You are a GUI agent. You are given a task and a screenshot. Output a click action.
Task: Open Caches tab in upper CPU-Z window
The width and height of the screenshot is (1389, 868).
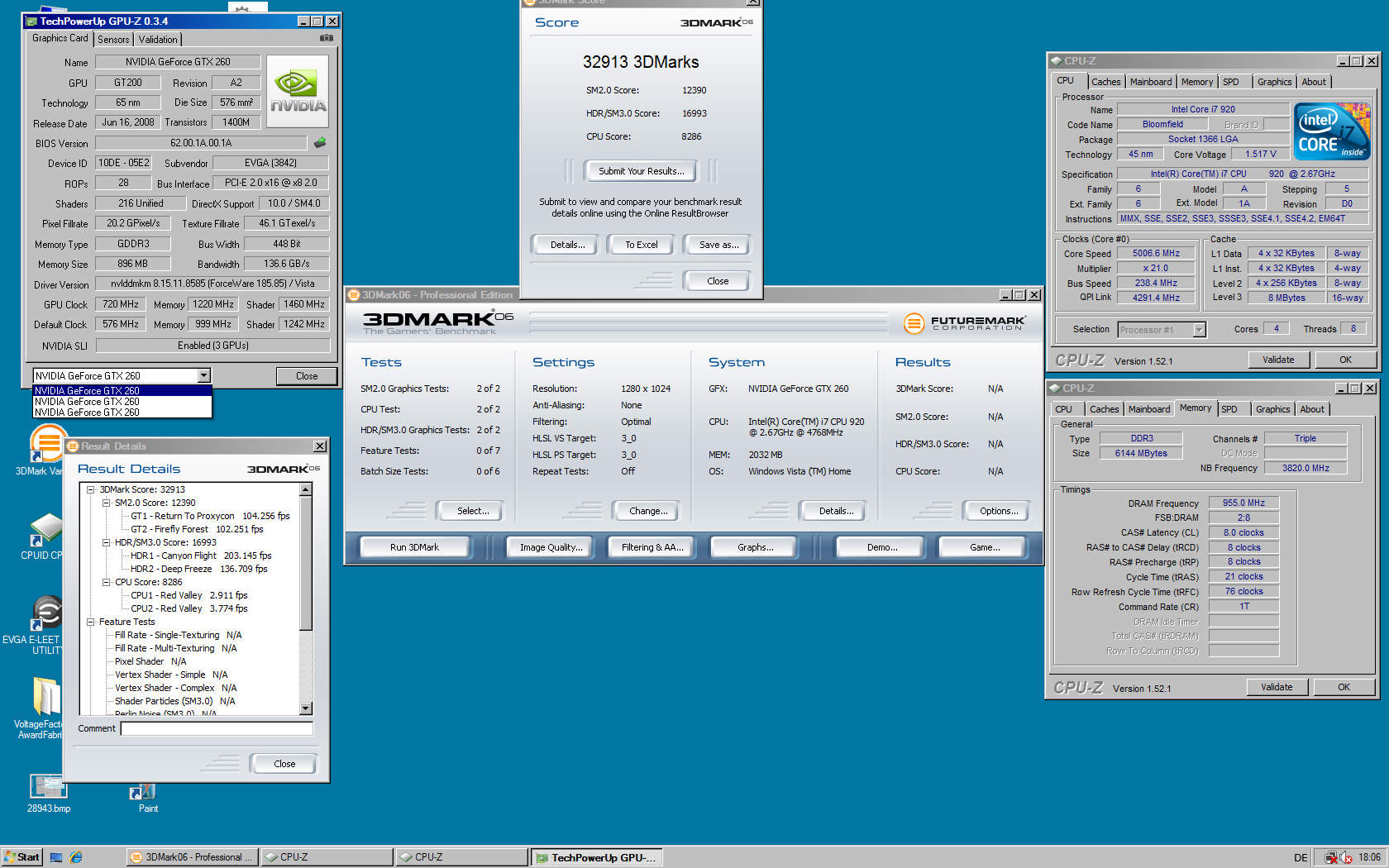click(x=1105, y=82)
